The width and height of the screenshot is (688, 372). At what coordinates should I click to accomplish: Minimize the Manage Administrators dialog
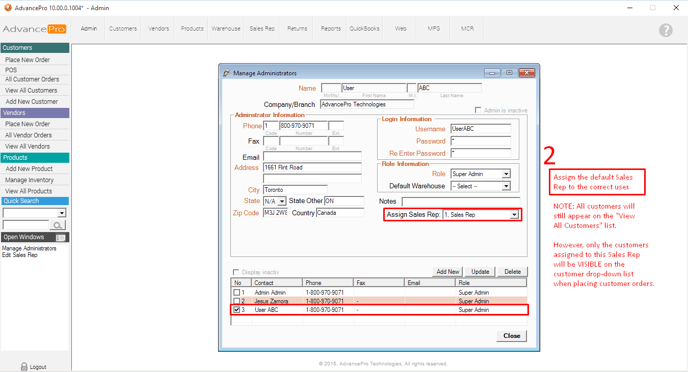[492, 73]
